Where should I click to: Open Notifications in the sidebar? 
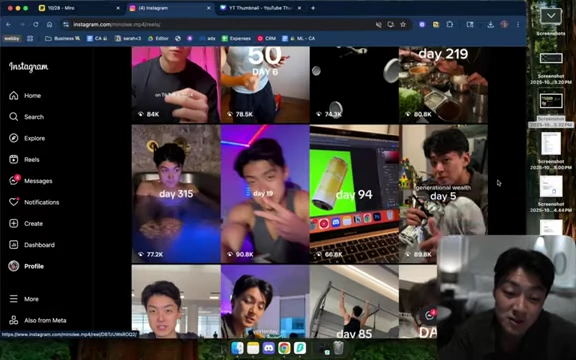(x=34, y=202)
